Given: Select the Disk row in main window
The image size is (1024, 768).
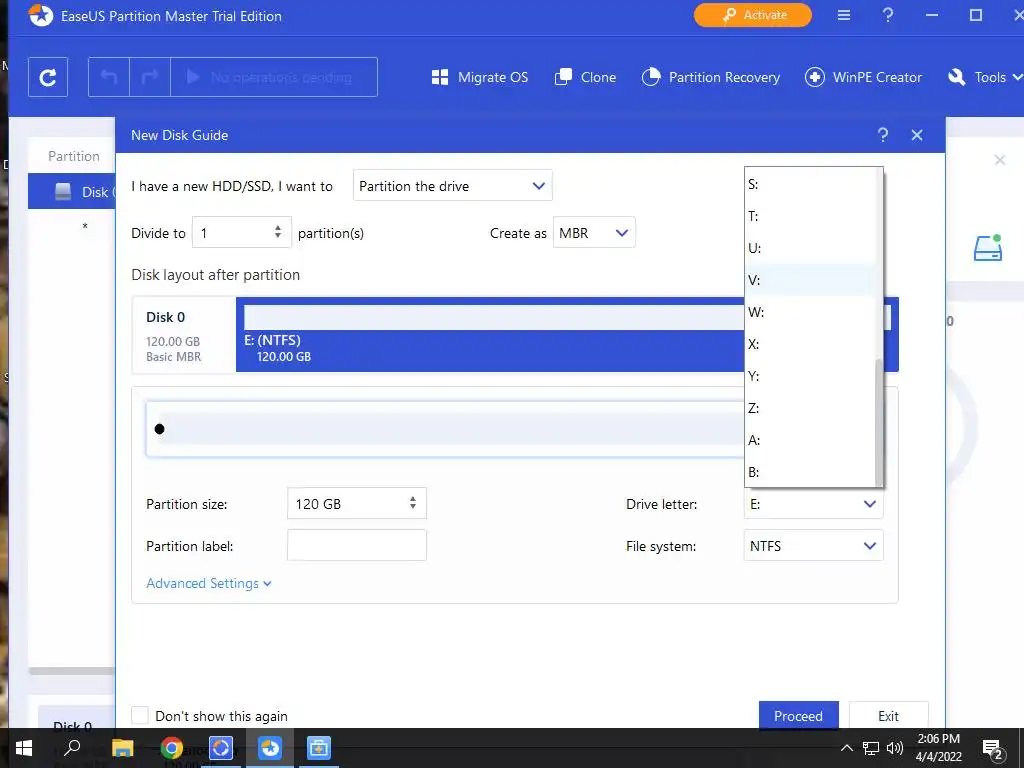Looking at the screenshot, I should [x=71, y=191].
